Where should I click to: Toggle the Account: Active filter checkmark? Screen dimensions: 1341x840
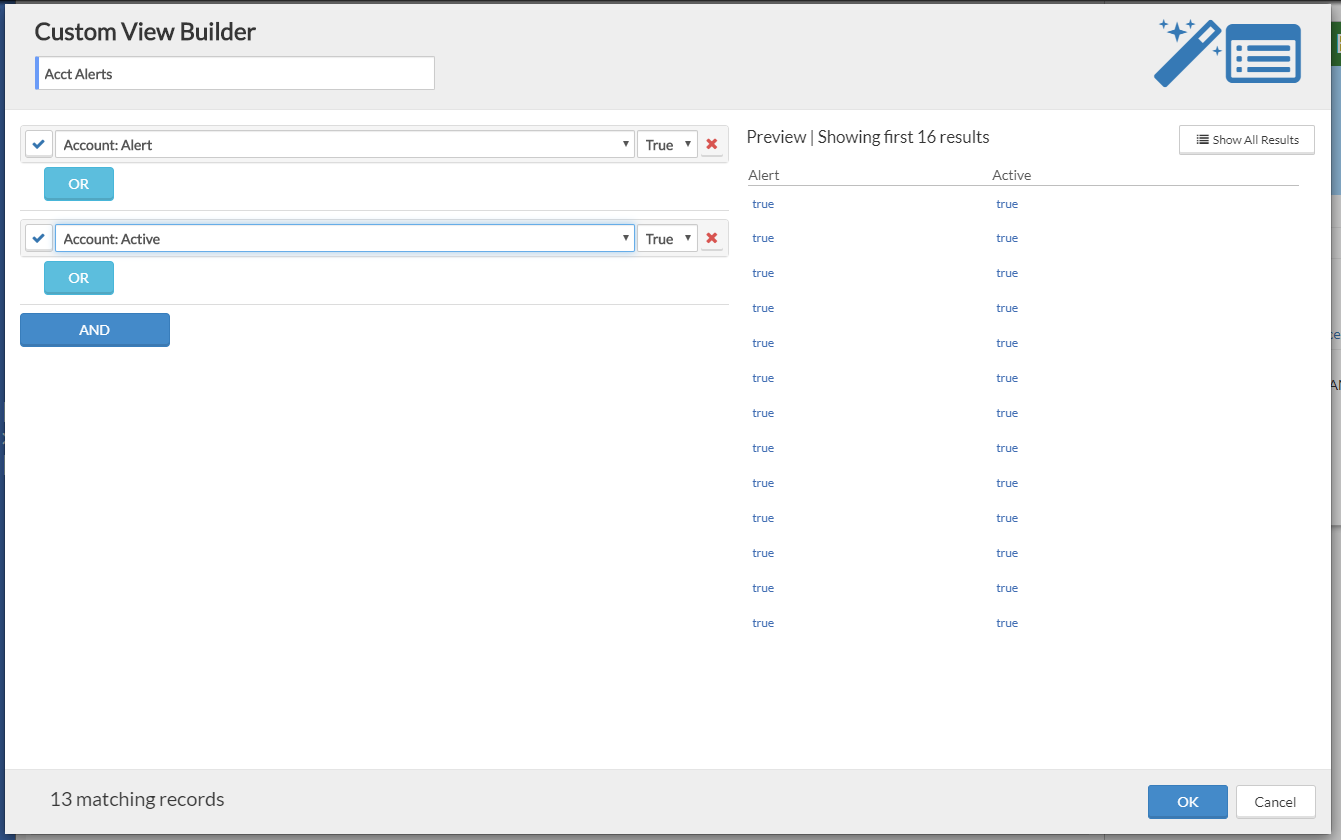click(x=39, y=239)
